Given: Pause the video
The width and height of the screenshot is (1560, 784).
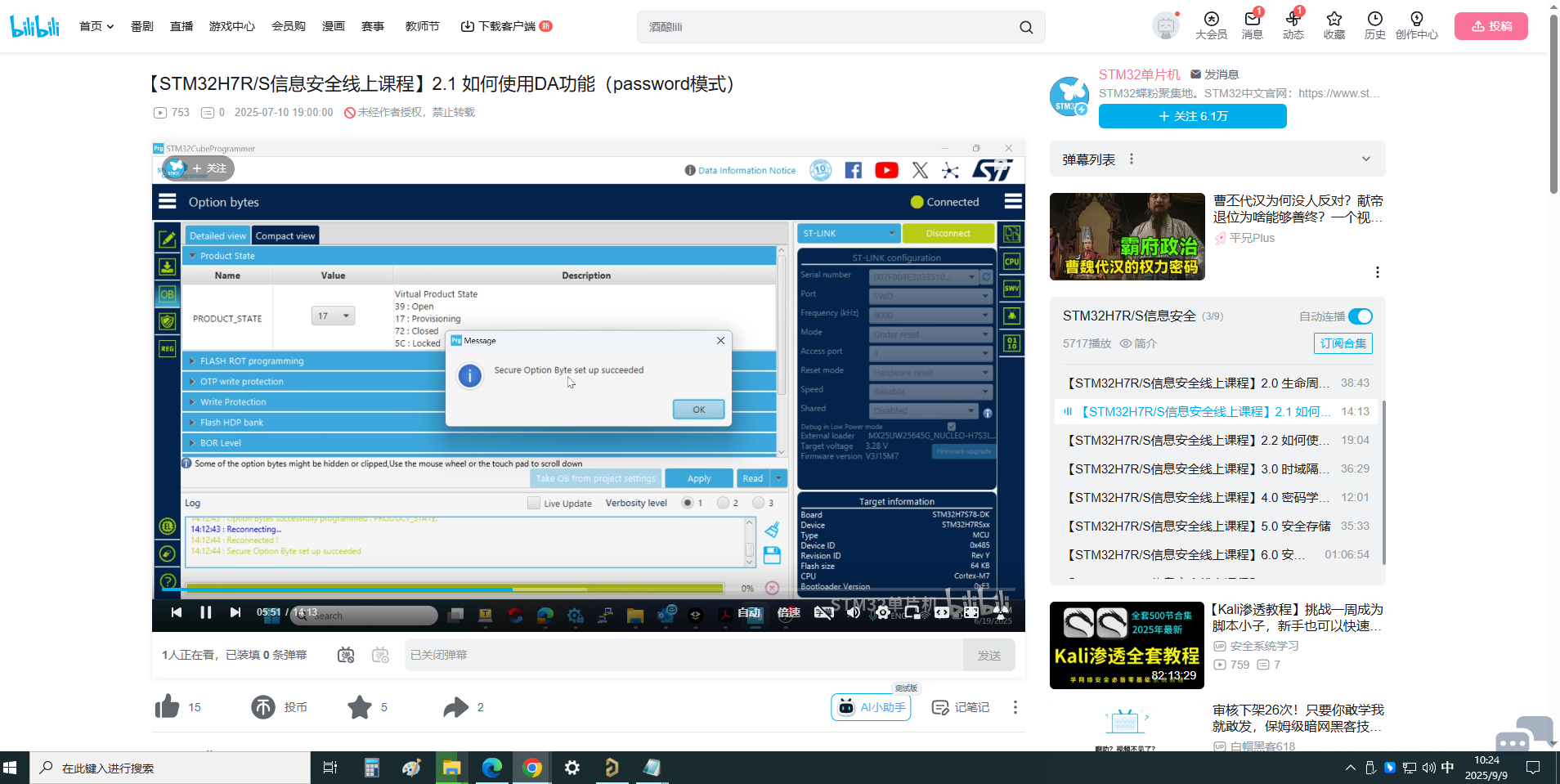Looking at the screenshot, I should click(206, 612).
